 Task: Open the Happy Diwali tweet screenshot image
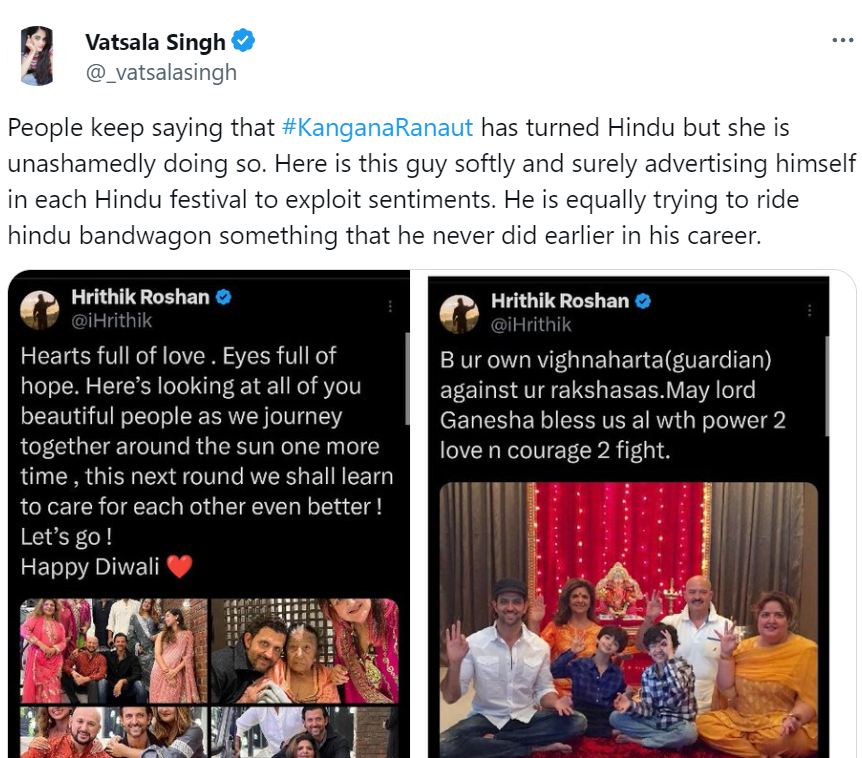209,514
